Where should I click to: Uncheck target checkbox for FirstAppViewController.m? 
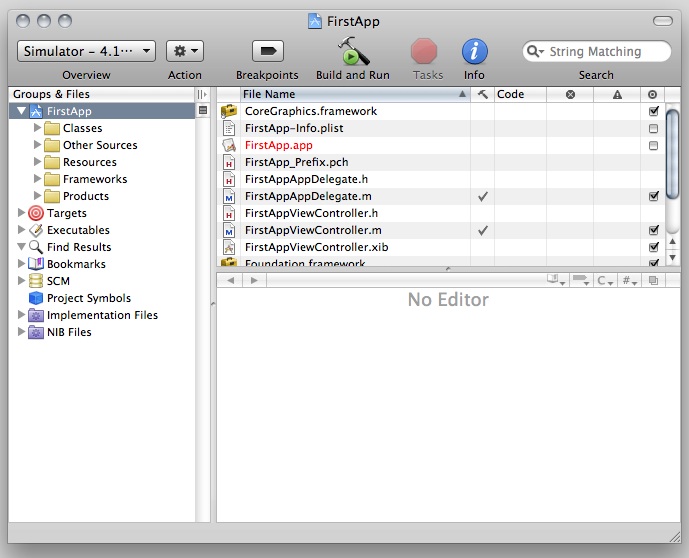point(654,230)
